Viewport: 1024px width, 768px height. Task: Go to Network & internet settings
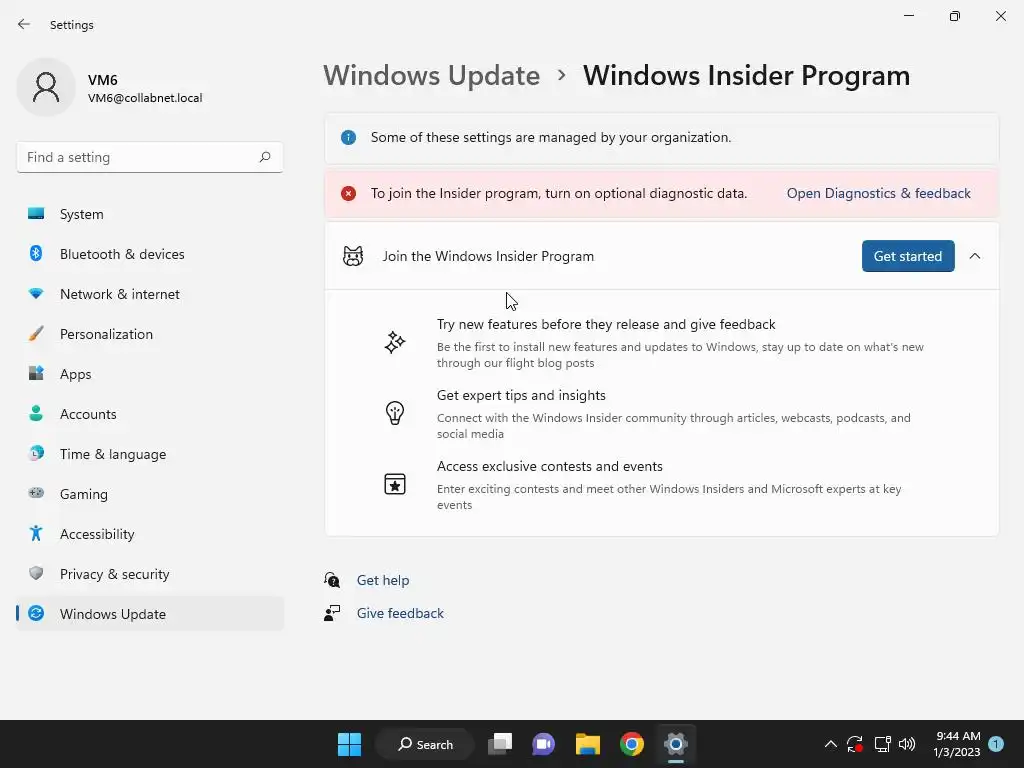150,294
